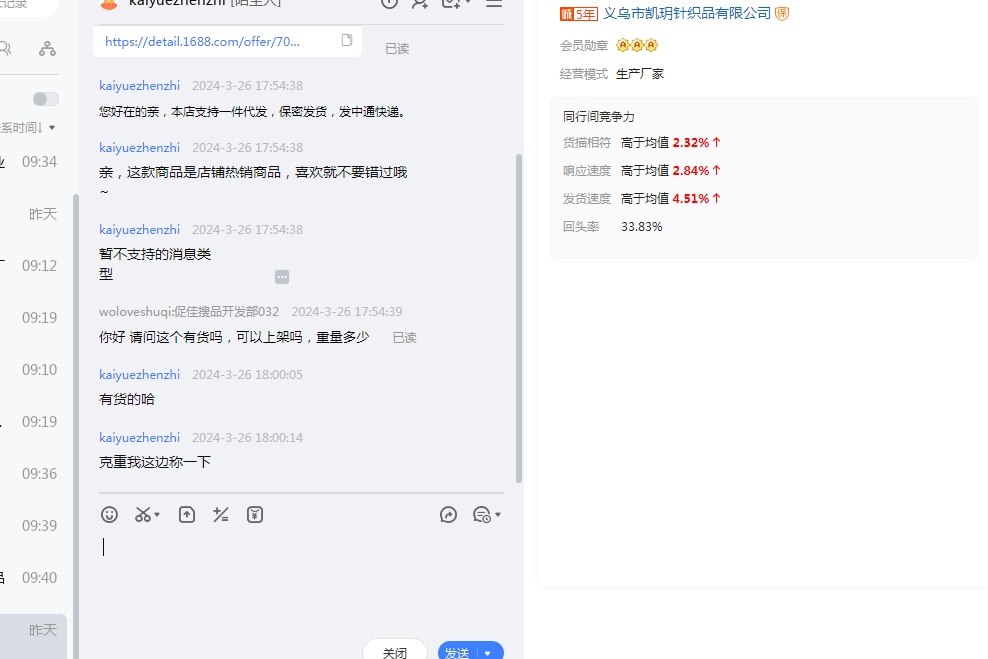Image resolution: width=988 pixels, height=659 pixels.
Task: Open the chat message history icon
Action: pos(482,515)
